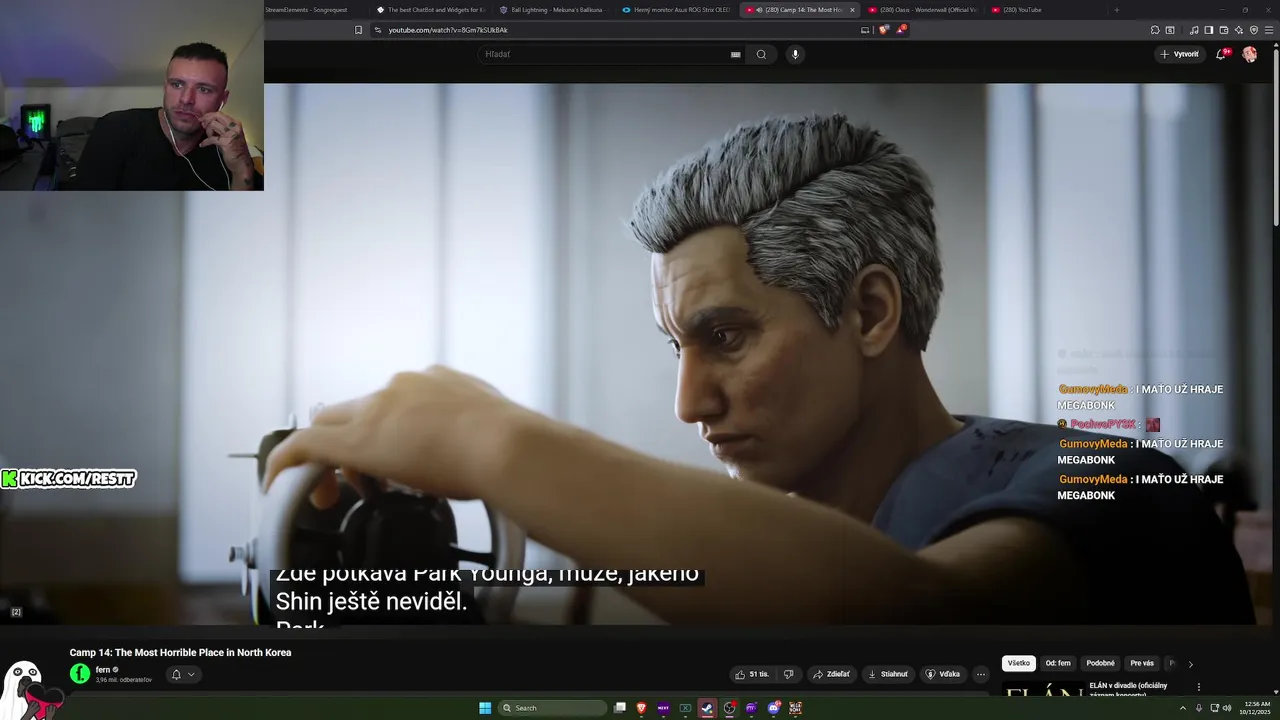The image size is (1280, 720).
Task: Open the Windows Start button
Action: point(485,708)
